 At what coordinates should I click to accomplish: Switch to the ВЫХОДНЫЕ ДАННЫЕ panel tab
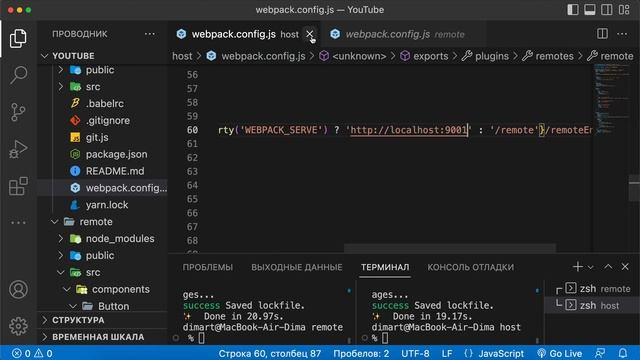click(297, 267)
